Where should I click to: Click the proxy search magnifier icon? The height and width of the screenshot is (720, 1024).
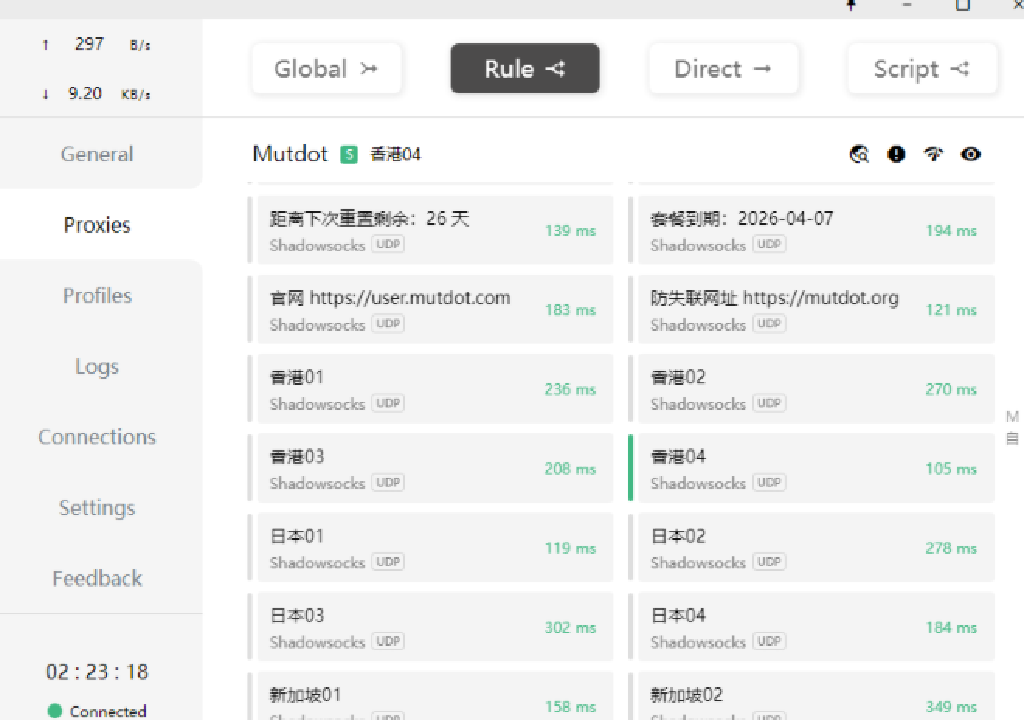(x=859, y=154)
